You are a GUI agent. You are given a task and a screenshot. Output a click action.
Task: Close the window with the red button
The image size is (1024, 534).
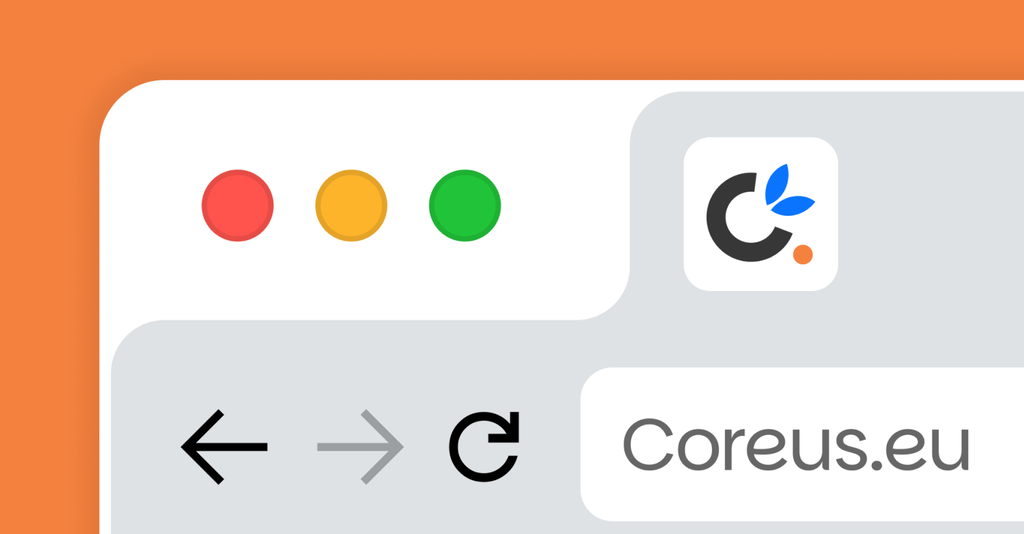[238, 206]
